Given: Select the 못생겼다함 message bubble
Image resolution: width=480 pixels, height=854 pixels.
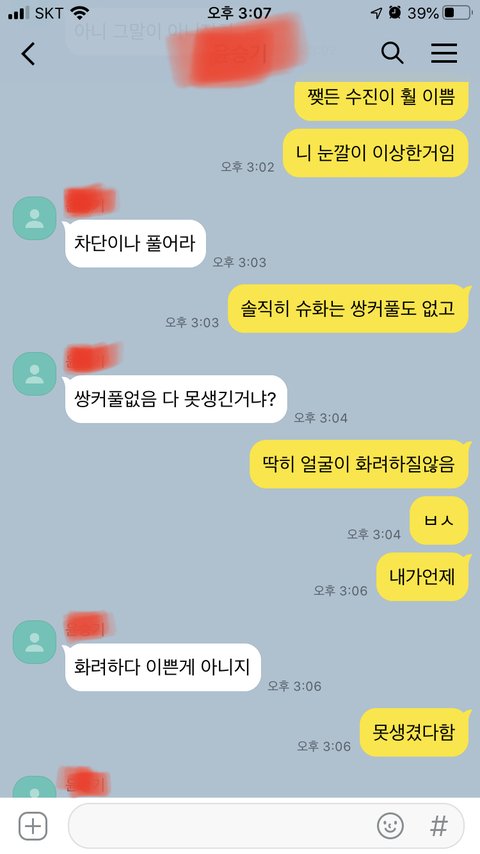Looking at the screenshot, I should coord(414,732).
